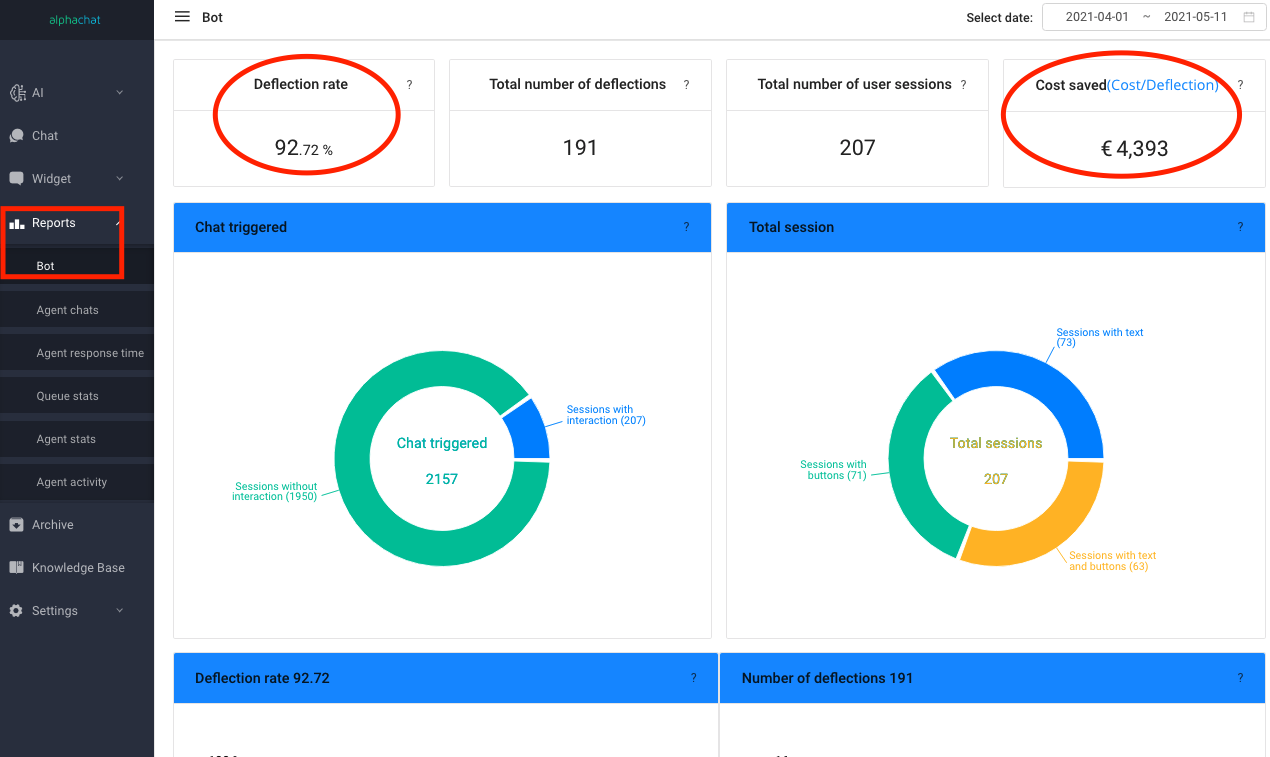Show help for Cost saved card

click(x=1241, y=85)
